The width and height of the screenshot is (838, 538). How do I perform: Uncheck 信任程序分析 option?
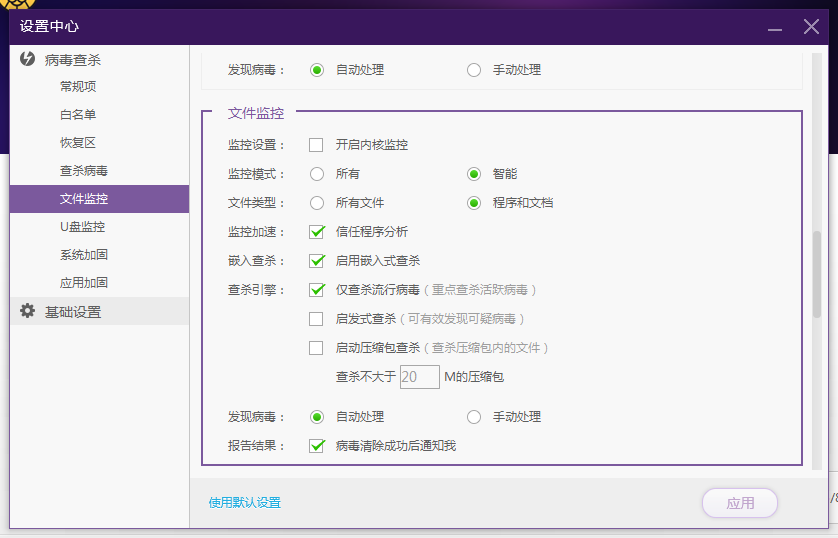coord(316,232)
